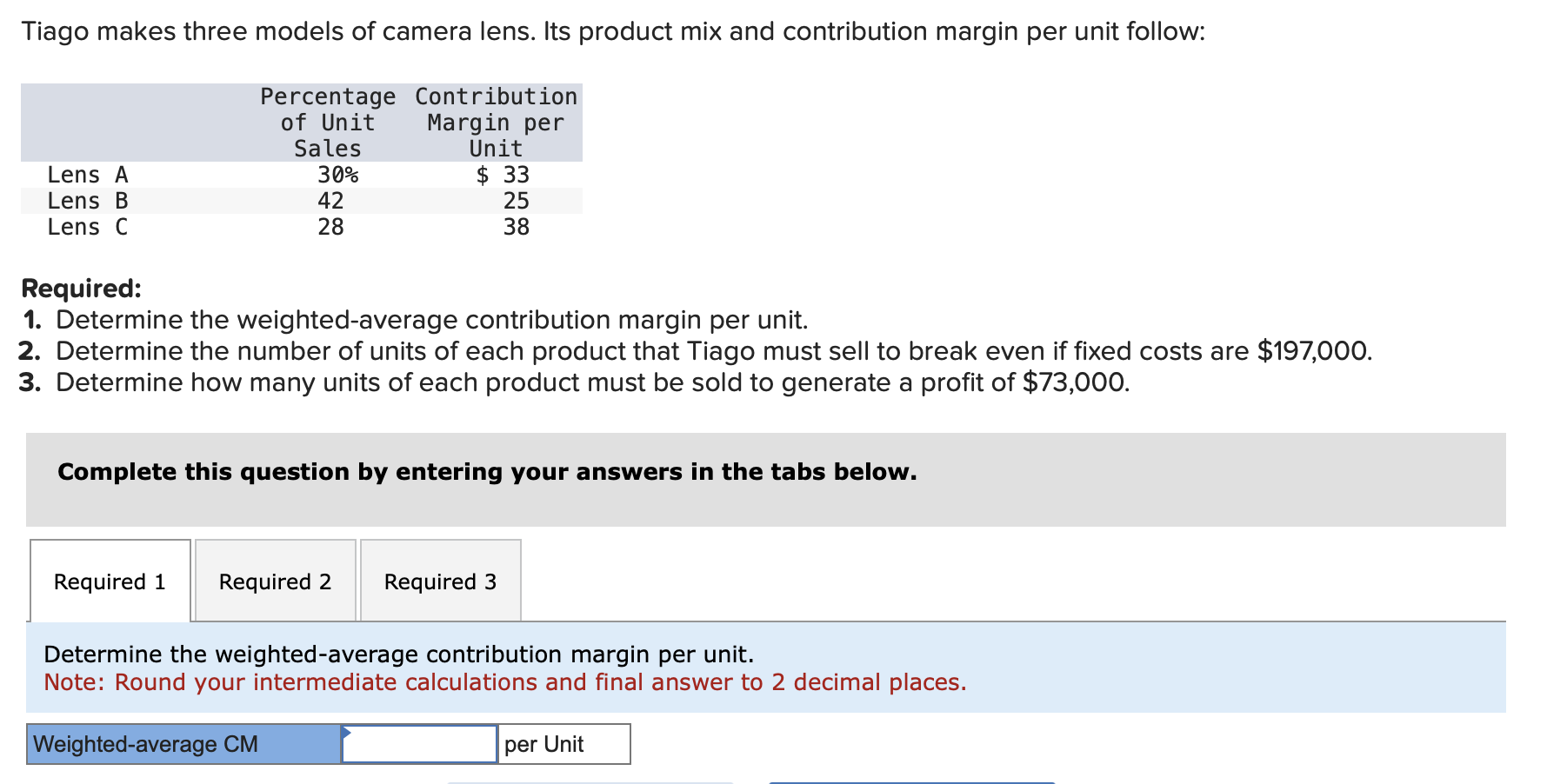Click the Percentage of Unit Sales header
Viewport: 1567px width, 784px height.
[x=327, y=122]
